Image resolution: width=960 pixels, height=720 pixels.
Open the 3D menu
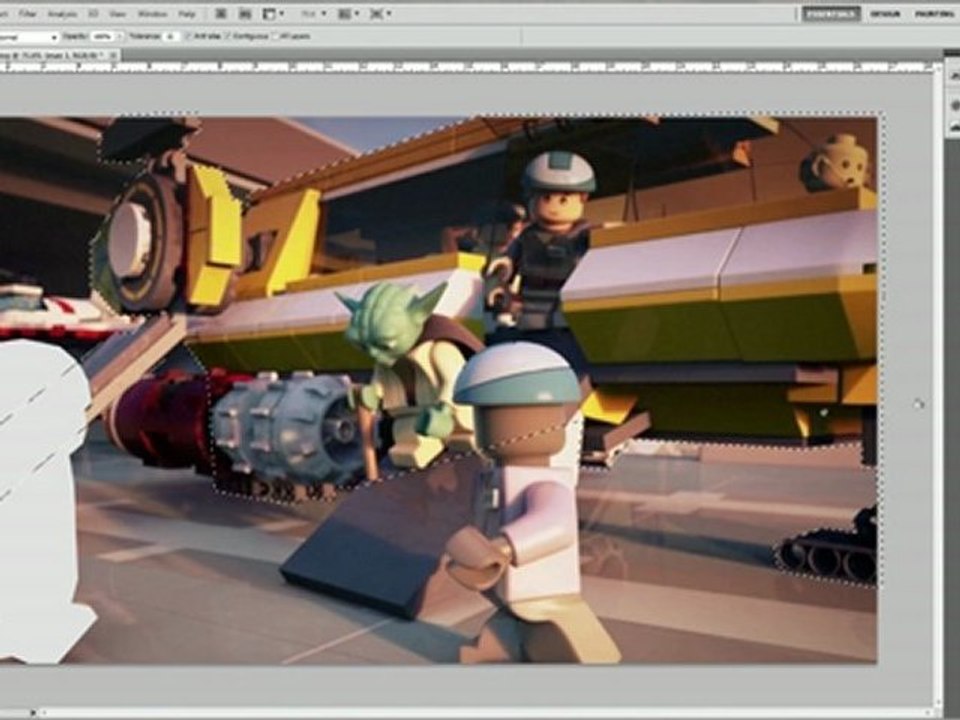[93, 13]
